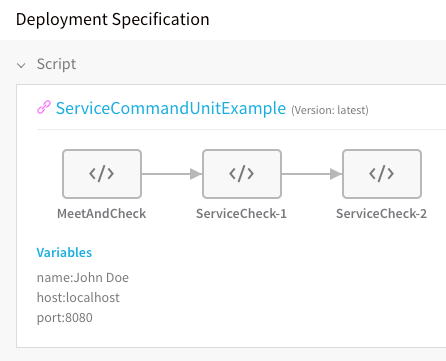The height and width of the screenshot is (361, 446).
Task: Open the Variables heading link
Action: click(64, 253)
